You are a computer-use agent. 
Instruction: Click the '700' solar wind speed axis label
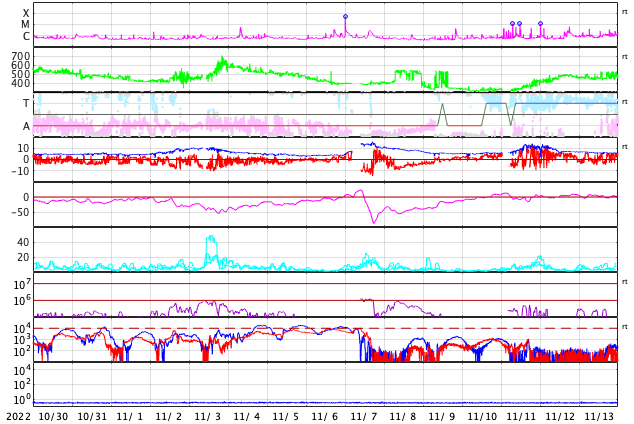[x=21, y=56]
